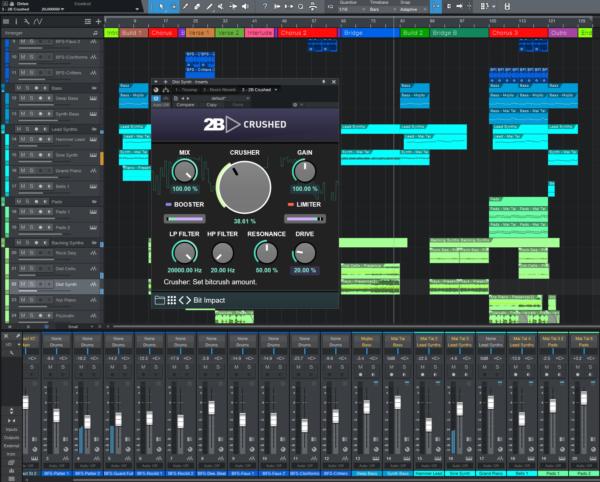This screenshot has width=600, height=482.
Task: Click the plugin settings gear icon
Action: coord(295,104)
